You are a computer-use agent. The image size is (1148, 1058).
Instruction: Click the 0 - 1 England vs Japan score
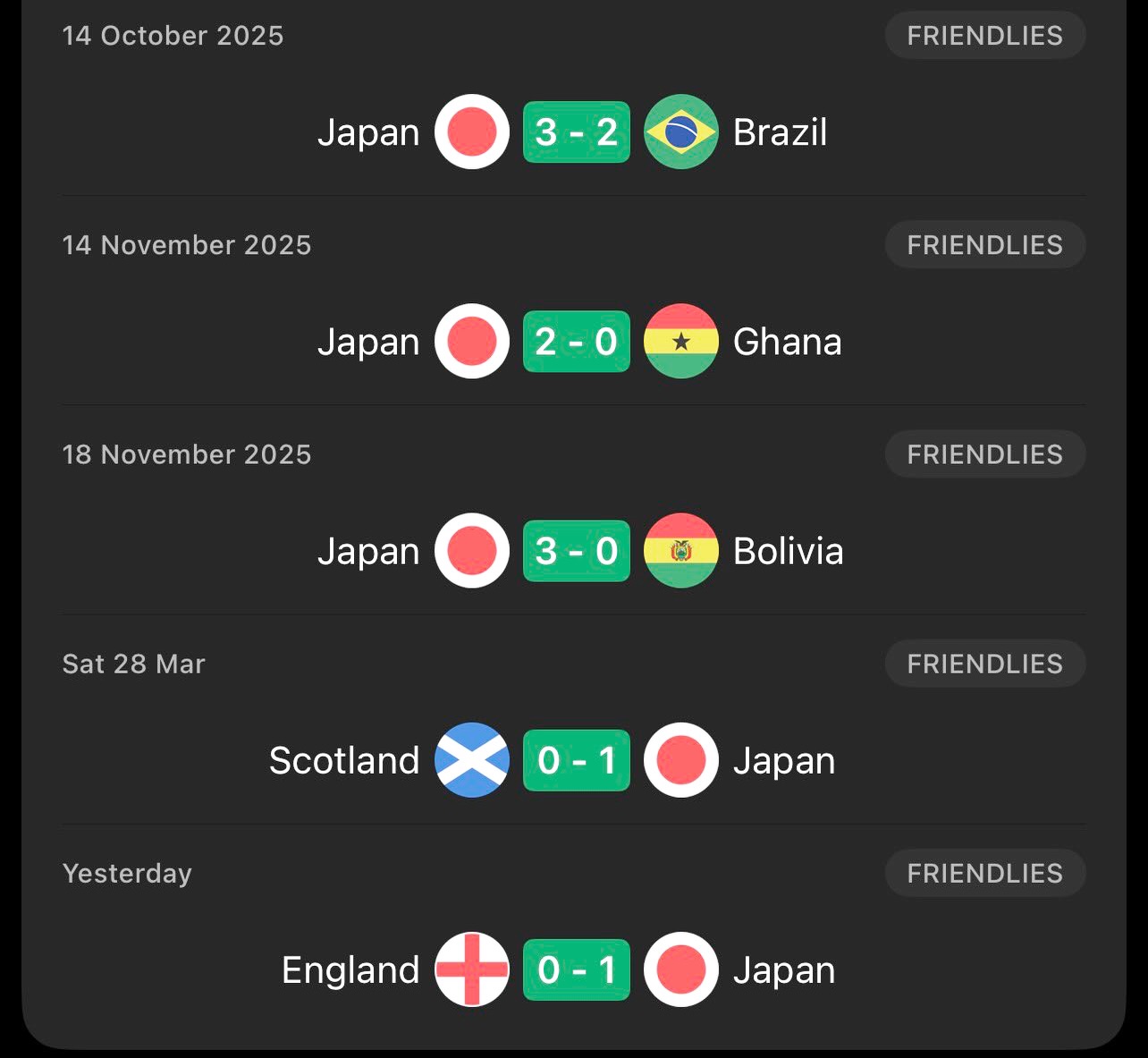tap(576, 969)
